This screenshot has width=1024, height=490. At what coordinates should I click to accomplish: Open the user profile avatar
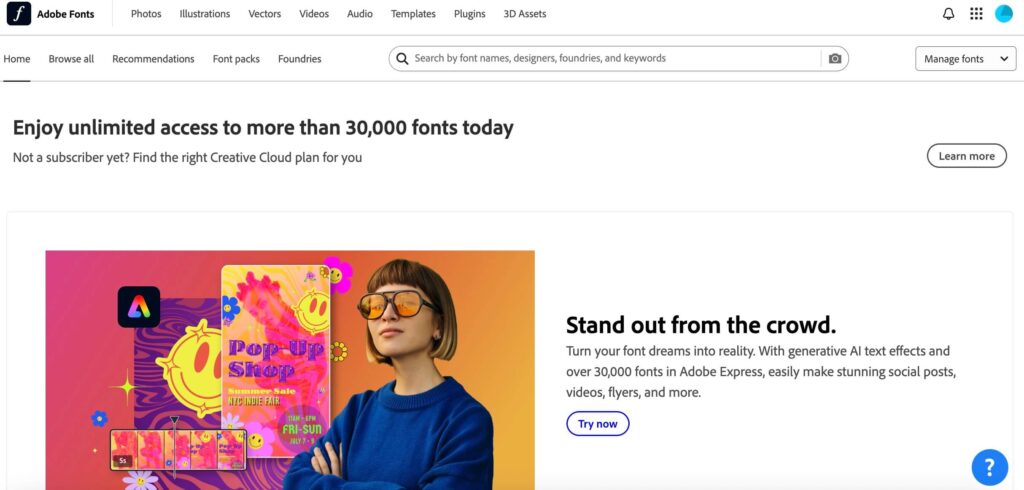click(1004, 14)
